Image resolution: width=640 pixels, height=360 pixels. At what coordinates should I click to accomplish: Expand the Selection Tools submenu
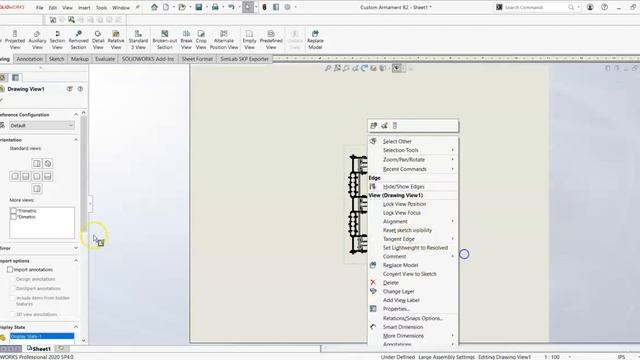[413, 150]
